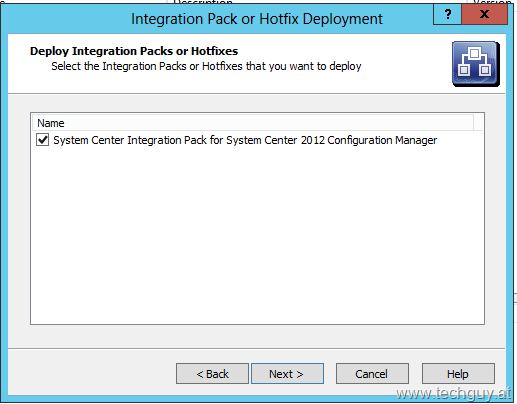This screenshot has height=404, width=517.
Task: Click the Integration Pack or Hotfix Deployment title
Action: (x=257, y=19)
